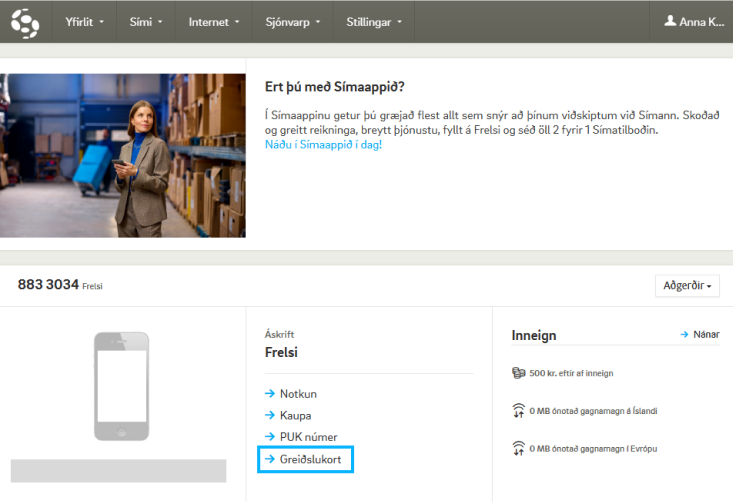Open the Sjónvarp menu
The image size is (733, 502).
coord(293,22)
